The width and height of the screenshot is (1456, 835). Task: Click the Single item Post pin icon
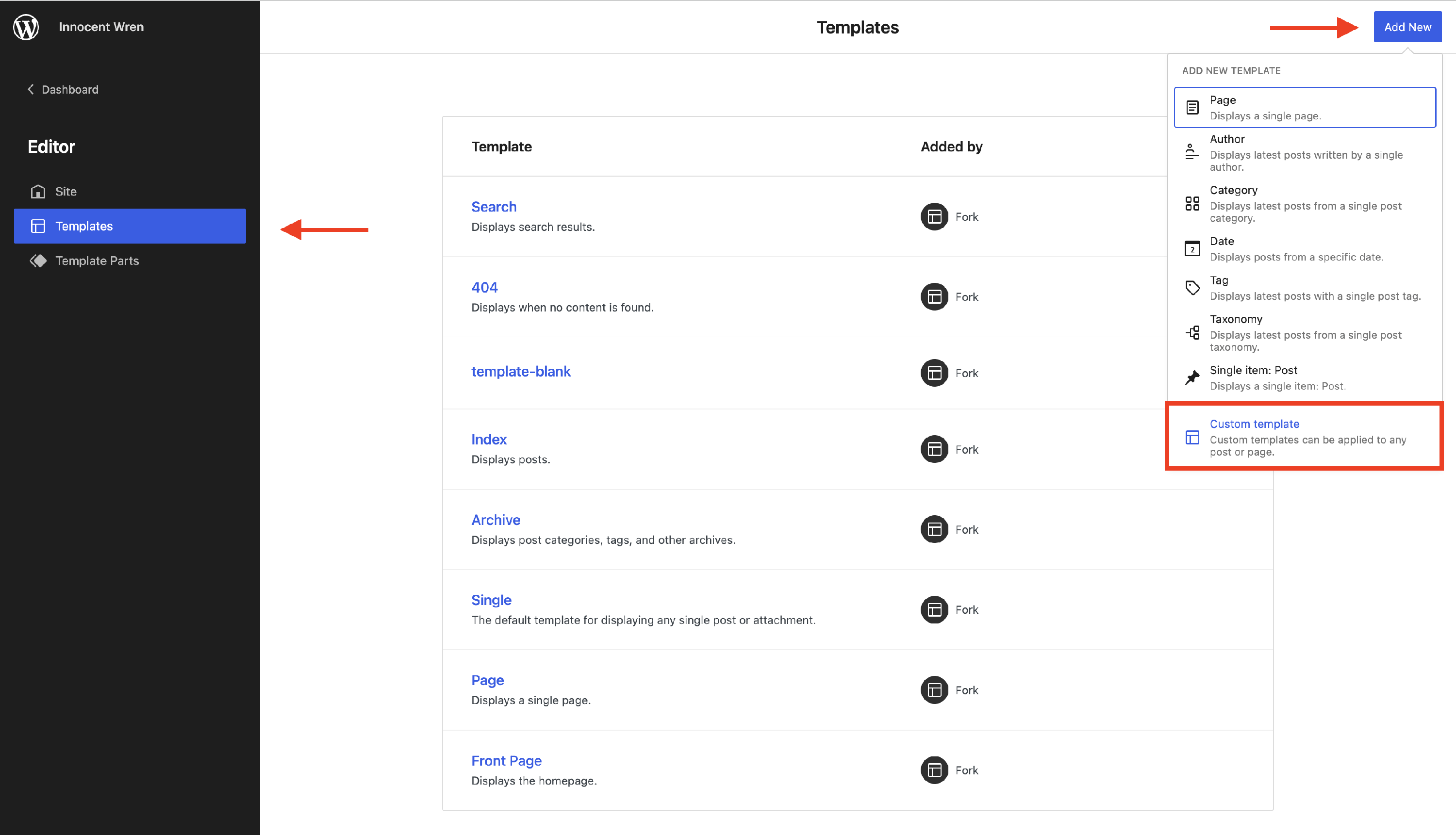point(1191,377)
